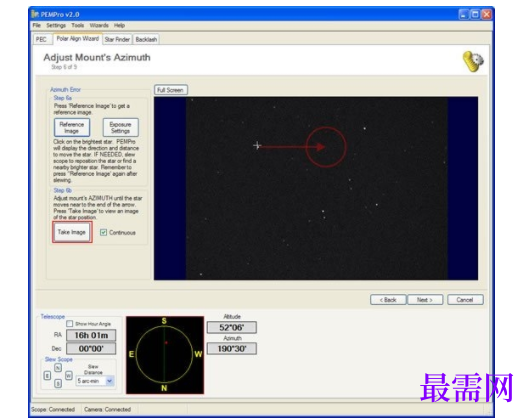Viewport: 532px width, 419px height.
Task: Click the PEMPro app icon in title bar
Action: (x=35, y=14)
